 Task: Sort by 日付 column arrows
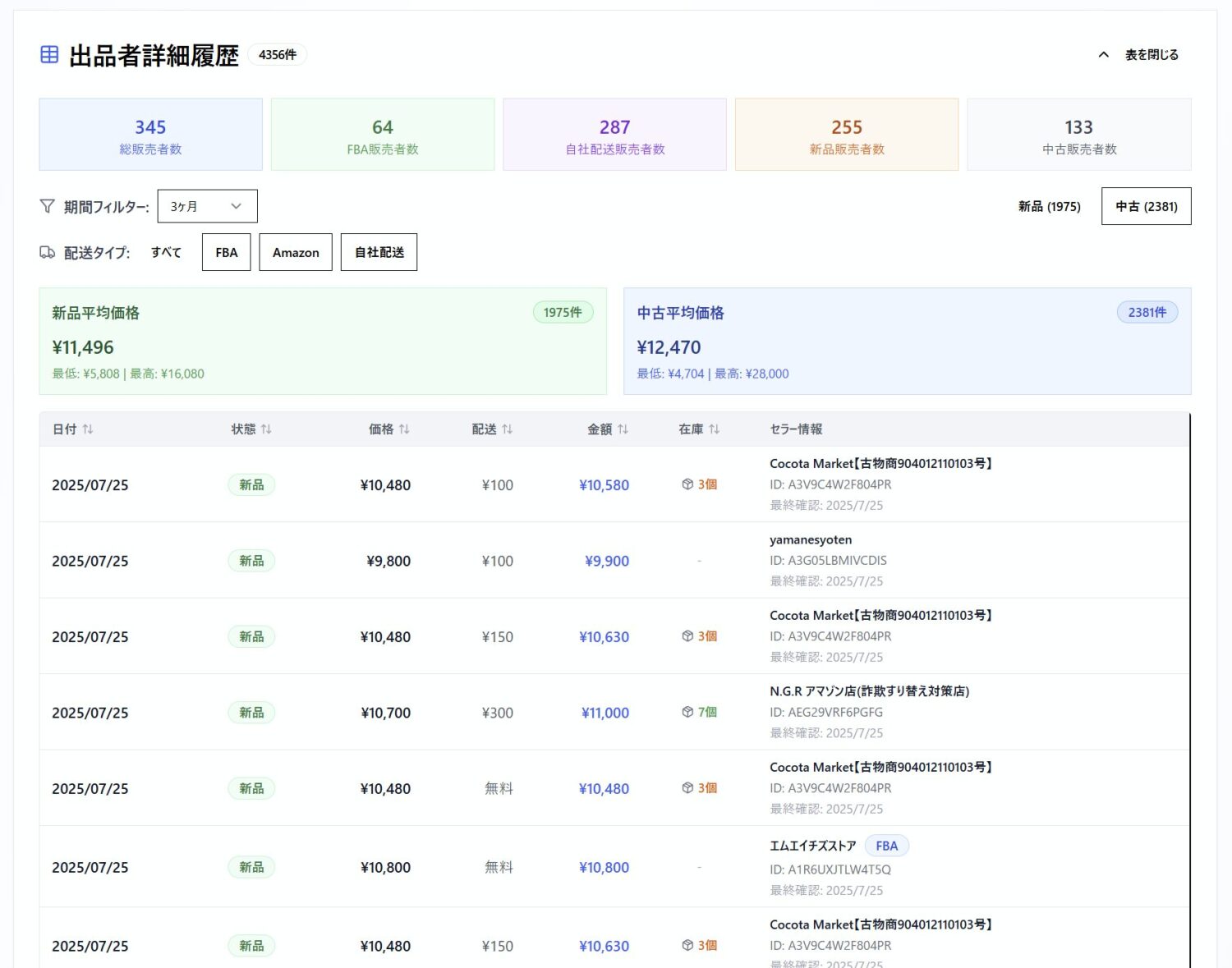[88, 429]
